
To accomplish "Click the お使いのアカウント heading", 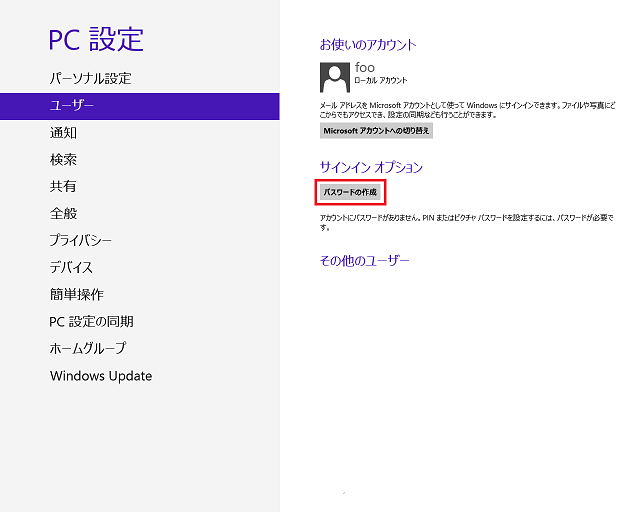I will [x=368, y=45].
